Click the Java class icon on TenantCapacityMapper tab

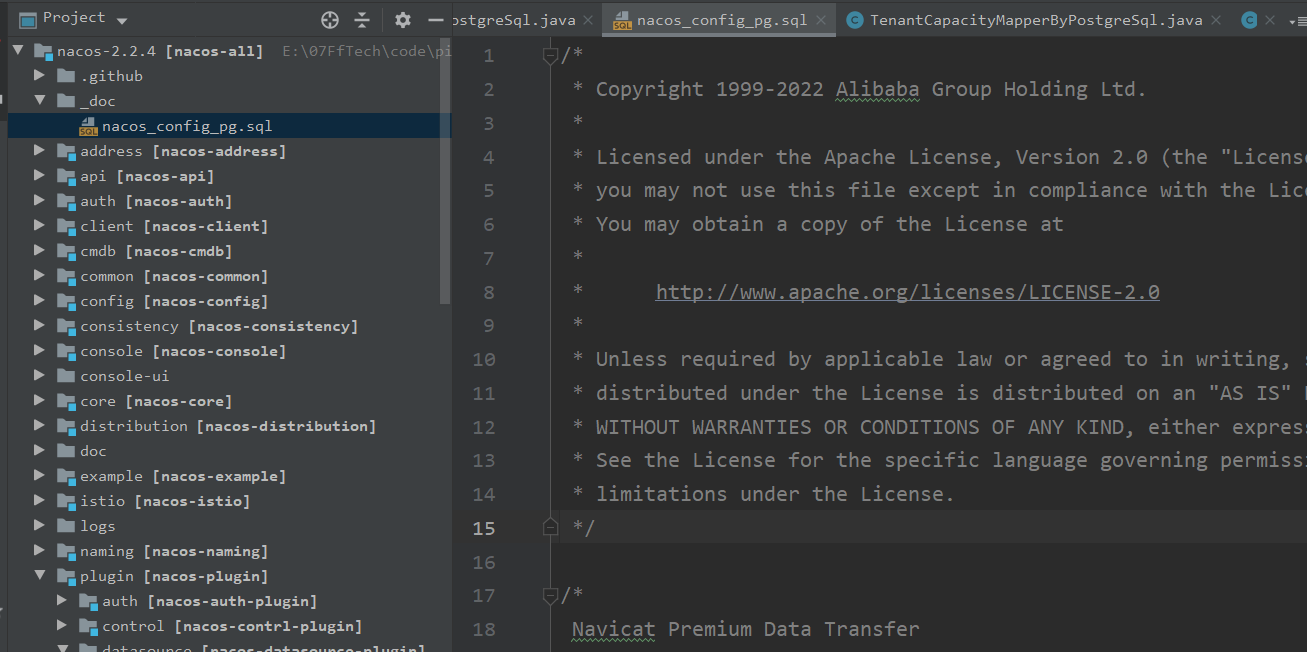point(854,18)
